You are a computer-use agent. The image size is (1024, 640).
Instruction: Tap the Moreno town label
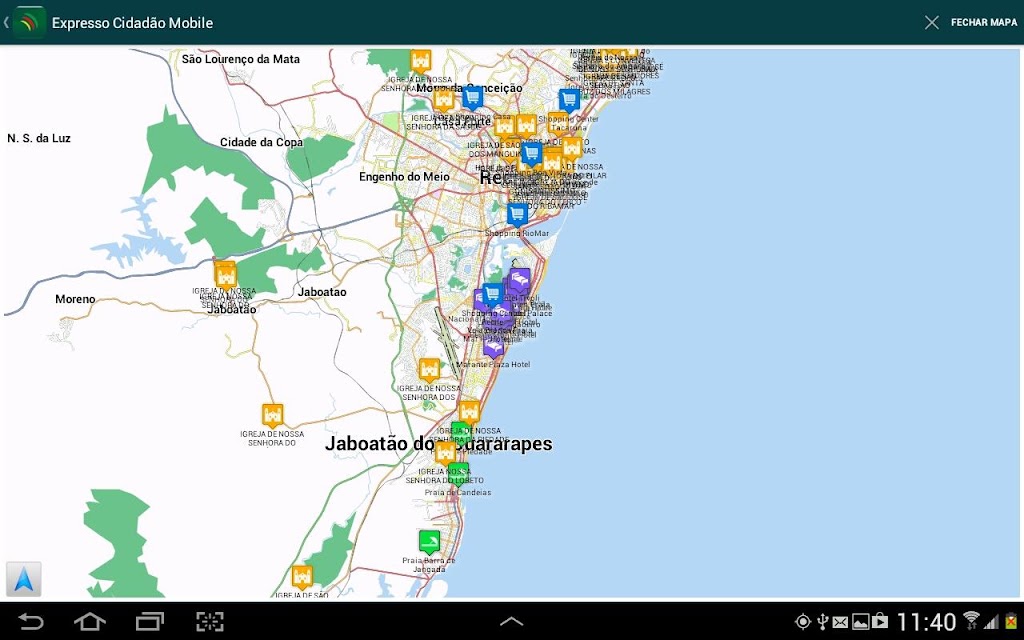[x=75, y=299]
